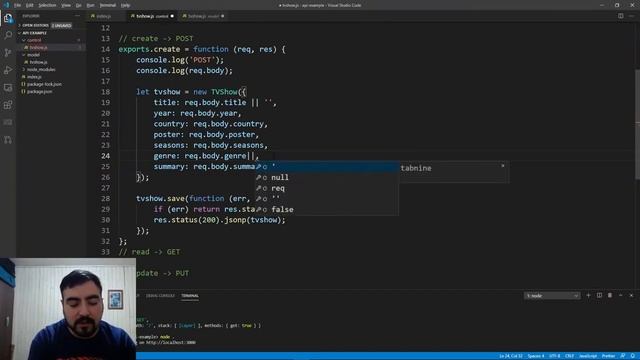Click line number 28 in the gutter

coord(105,199)
